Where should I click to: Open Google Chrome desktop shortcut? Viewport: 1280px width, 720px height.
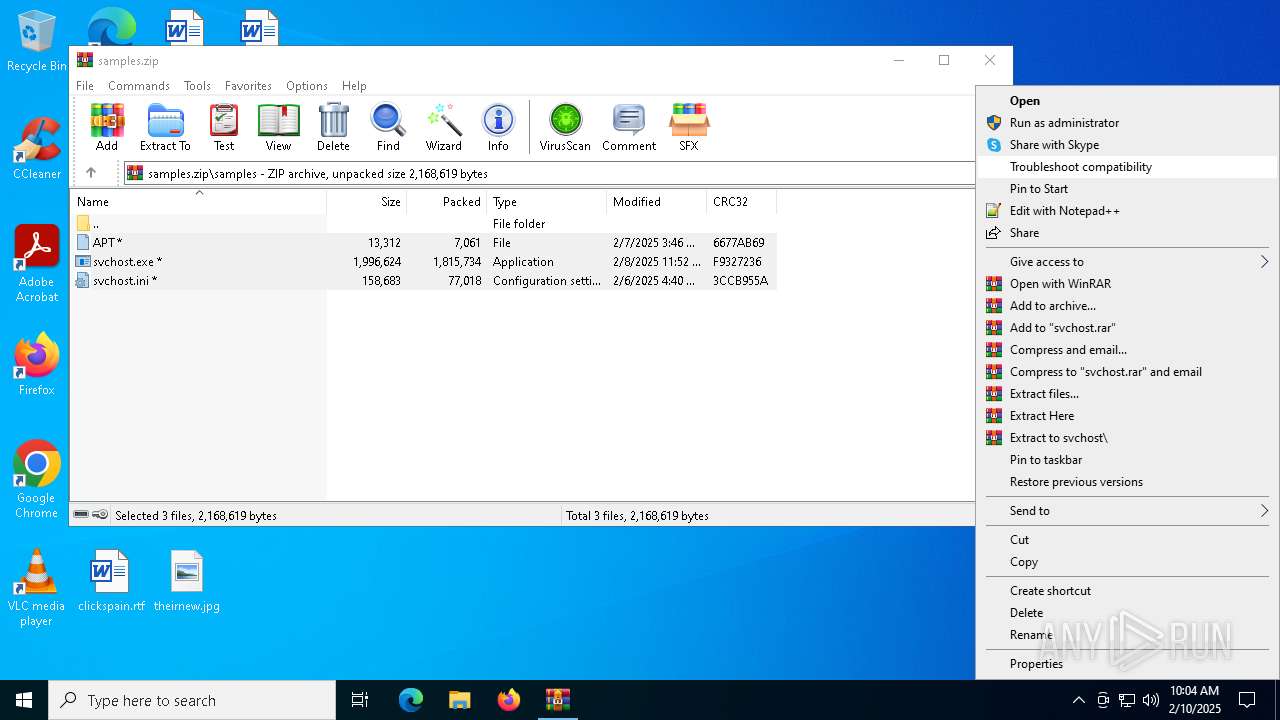tap(37, 480)
